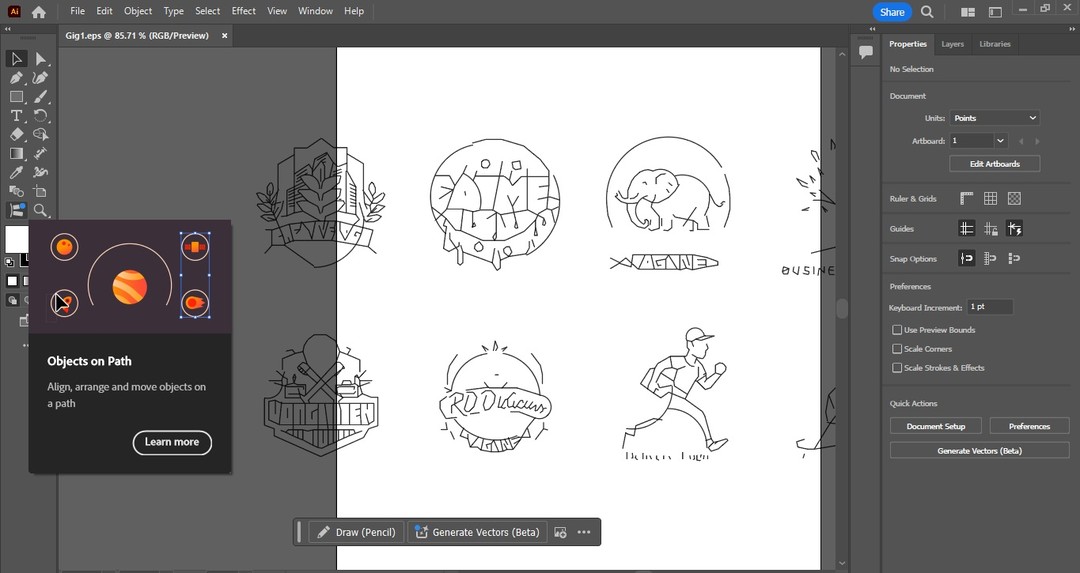
Task: Open the Artboard number dropdown
Action: [1000, 140]
